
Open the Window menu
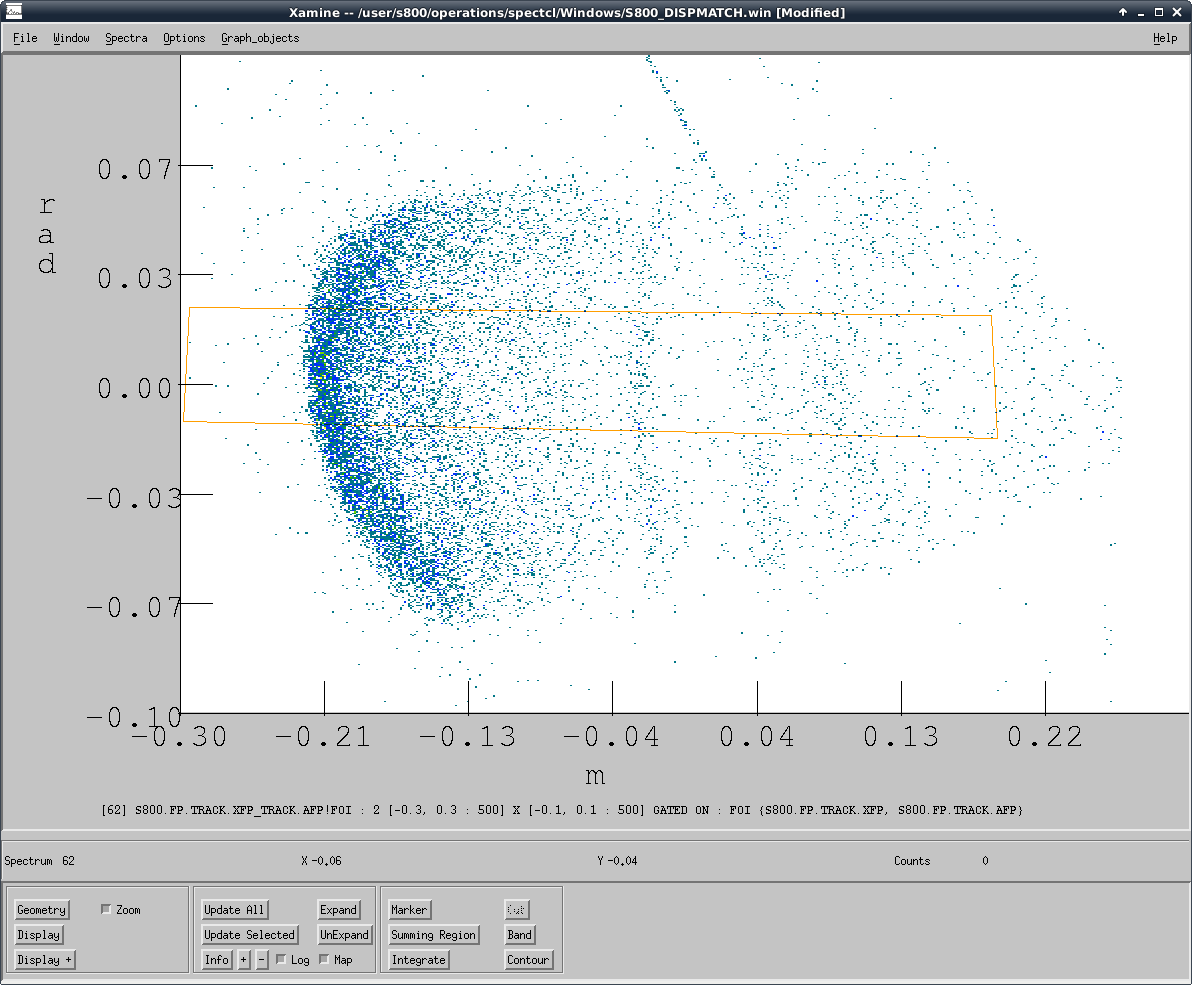[x=71, y=38]
